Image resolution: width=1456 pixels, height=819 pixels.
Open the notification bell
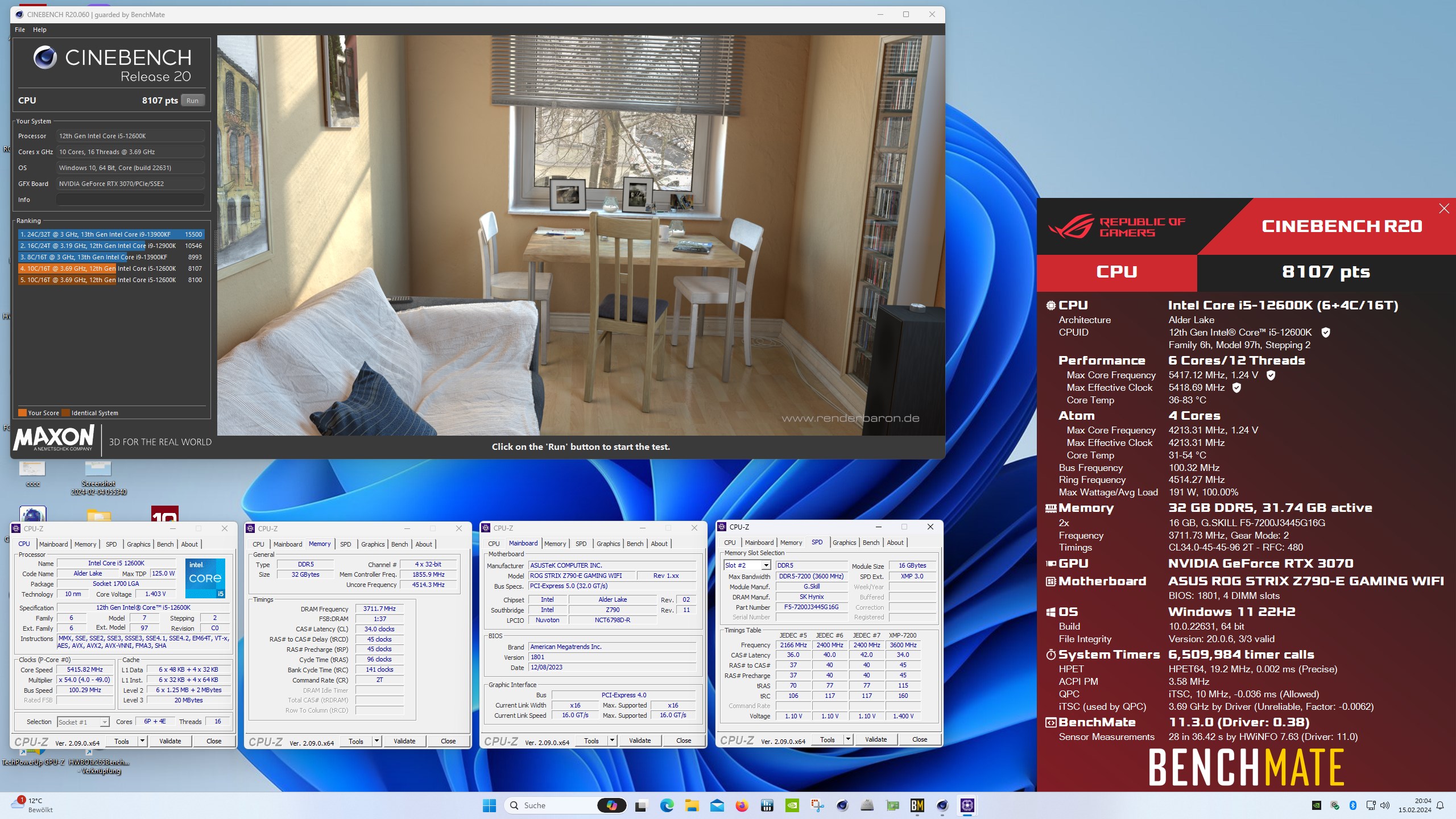point(1440,805)
